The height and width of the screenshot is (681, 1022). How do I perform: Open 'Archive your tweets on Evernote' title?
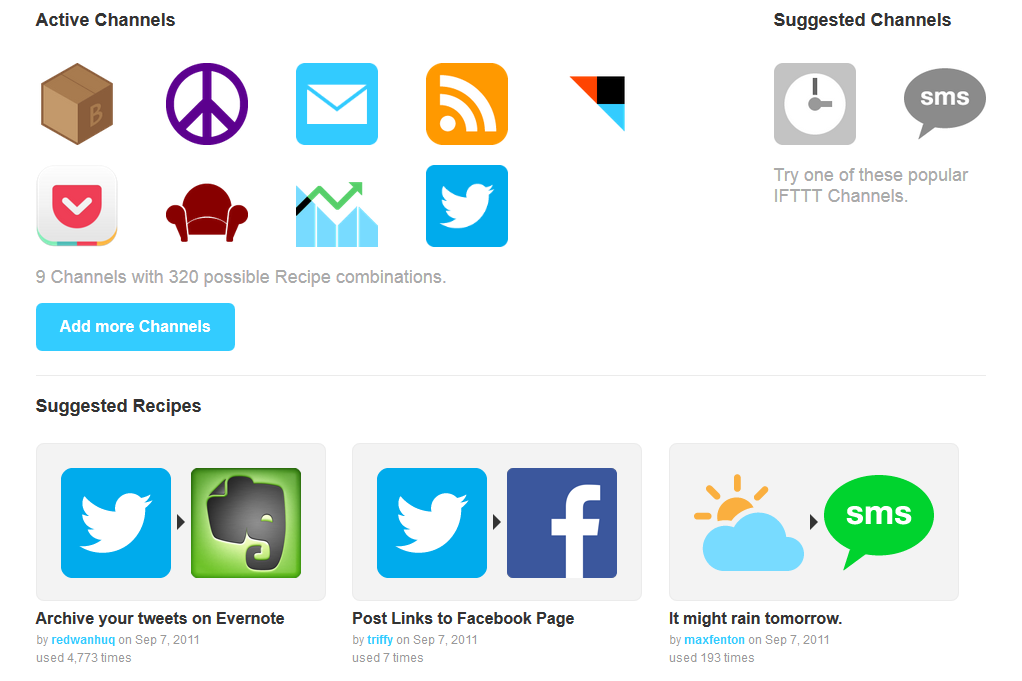160,618
